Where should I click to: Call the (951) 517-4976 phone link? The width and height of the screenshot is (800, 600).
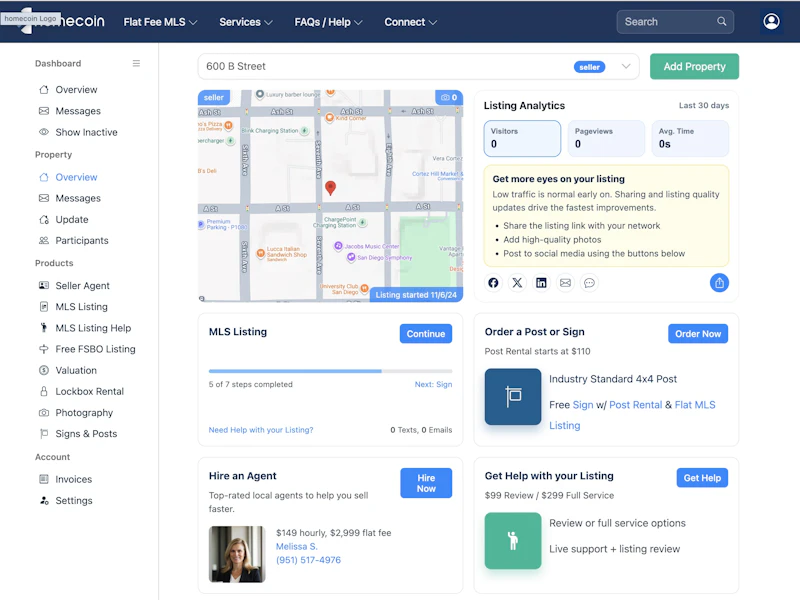click(x=308, y=560)
